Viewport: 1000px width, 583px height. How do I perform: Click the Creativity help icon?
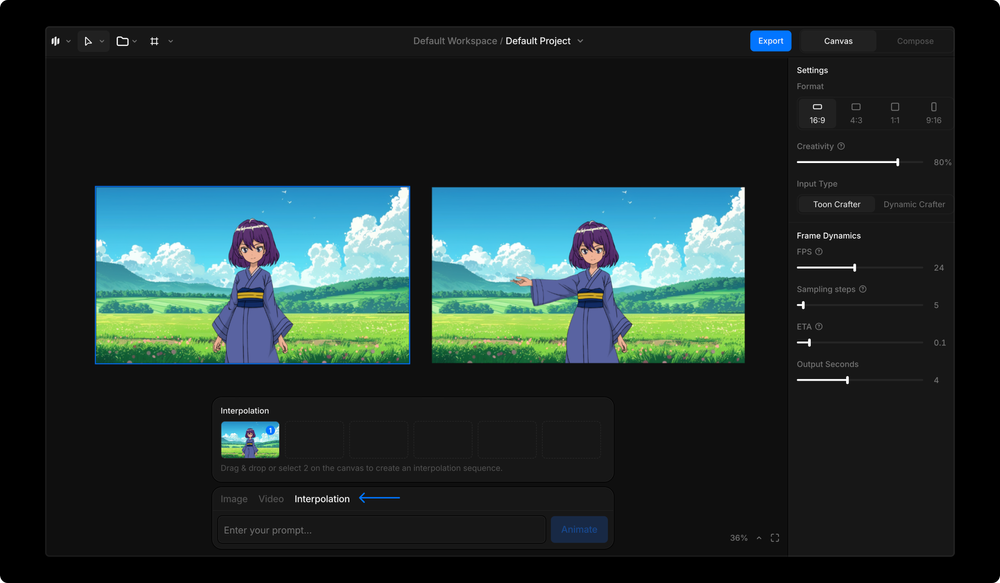coord(841,146)
